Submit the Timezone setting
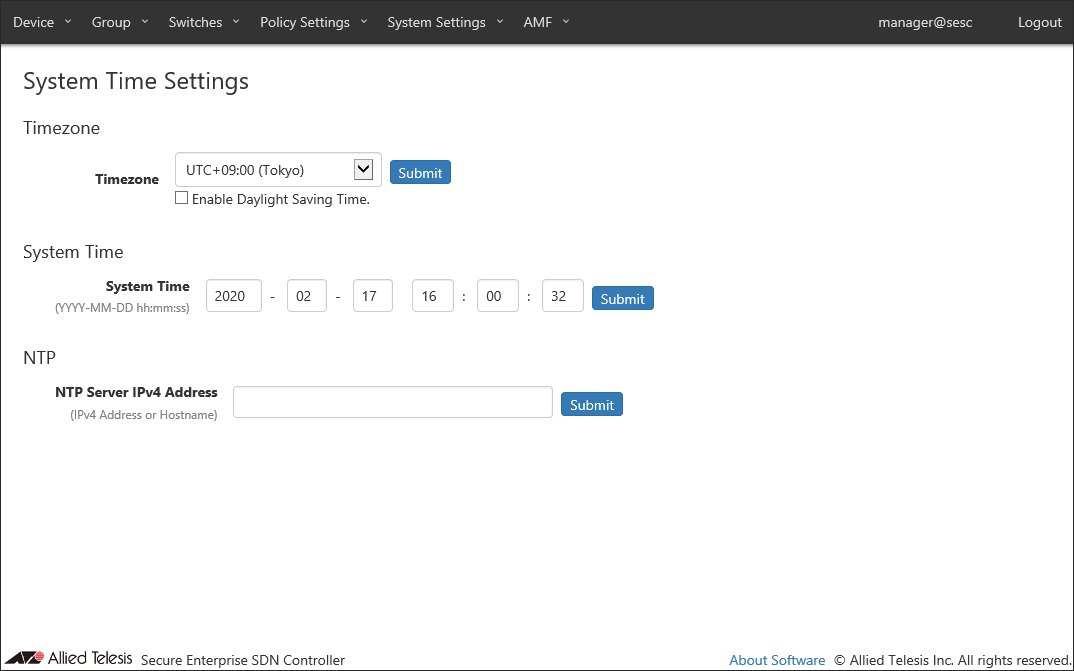This screenshot has height=671, width=1074. click(420, 172)
